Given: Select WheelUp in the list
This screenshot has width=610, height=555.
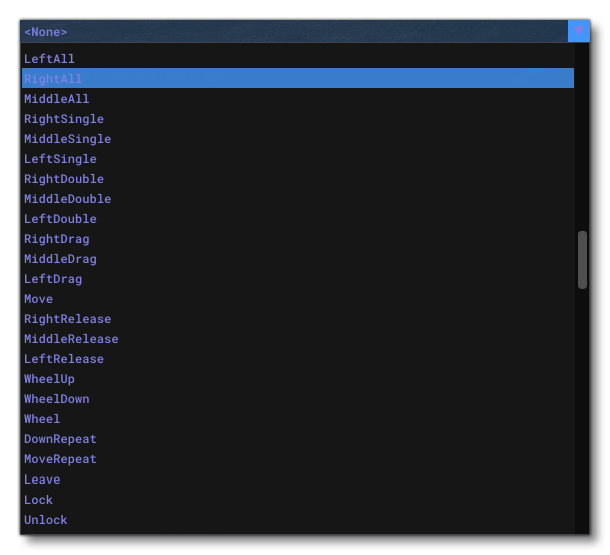Looking at the screenshot, I should click(x=50, y=379).
